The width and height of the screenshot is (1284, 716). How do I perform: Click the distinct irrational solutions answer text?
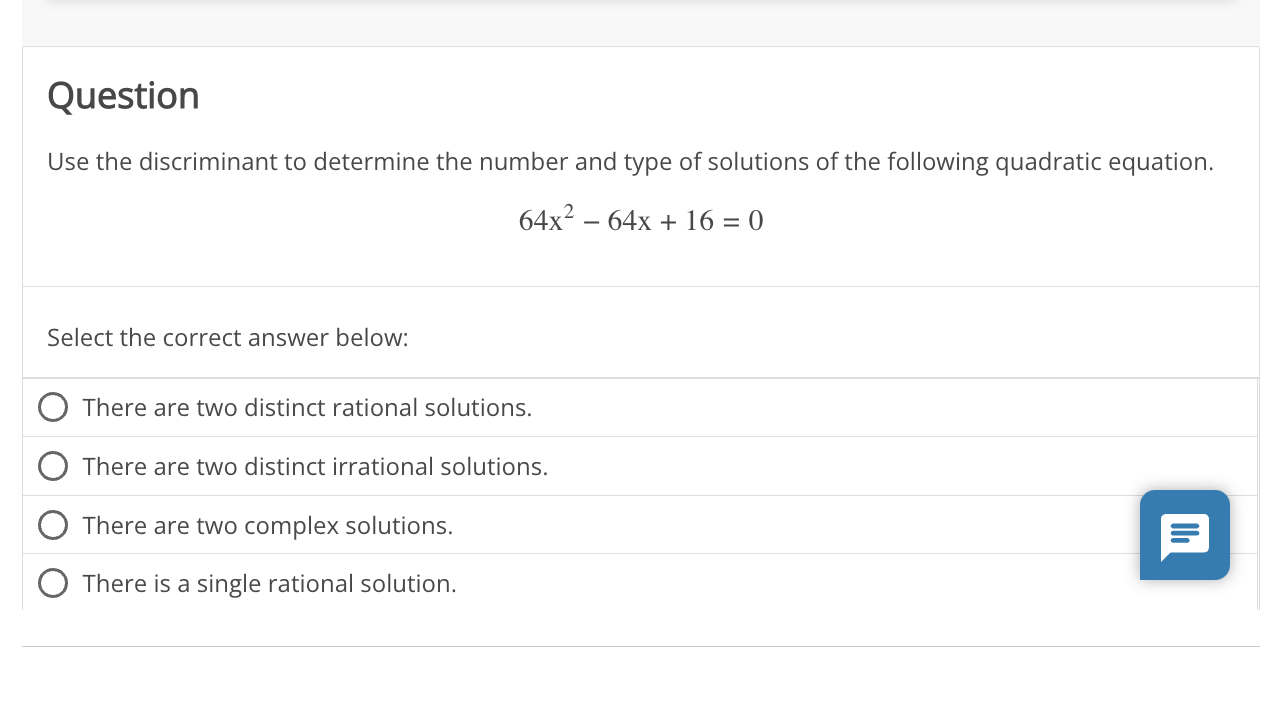pyautogui.click(x=314, y=466)
